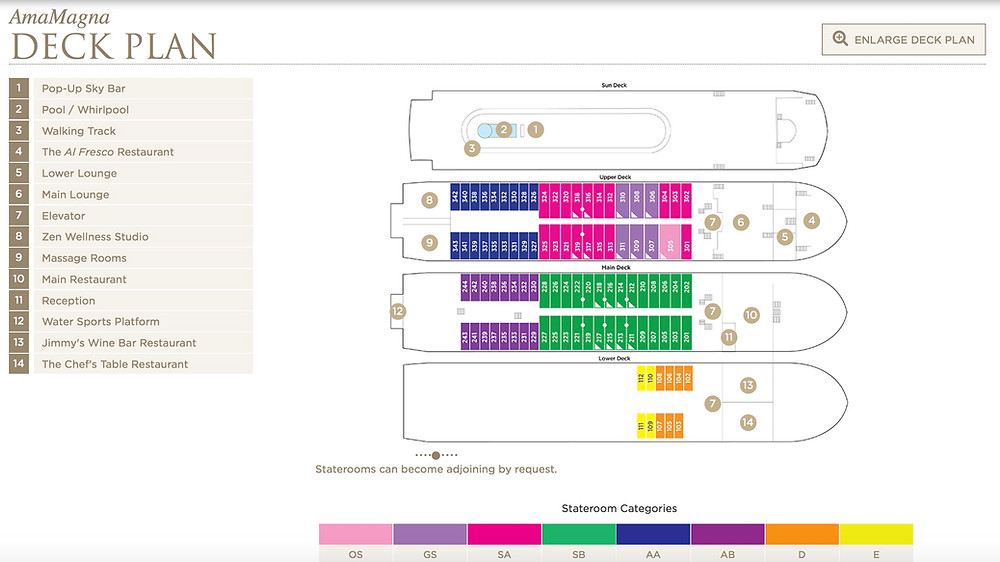The width and height of the screenshot is (1000, 562).
Task: Select the Elevator legend row
Action: 131,216
